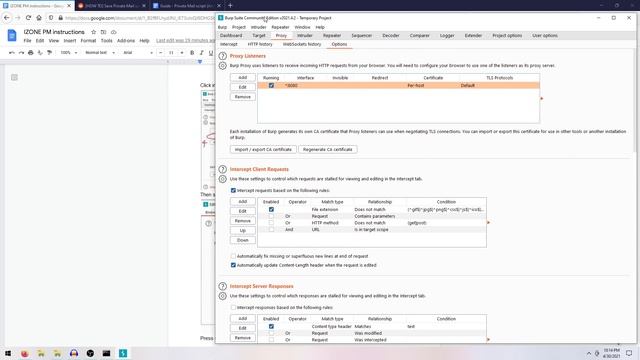Show document outline icon in Docs
Image resolution: width=640 pixels, height=360 pixels.
(14, 78)
